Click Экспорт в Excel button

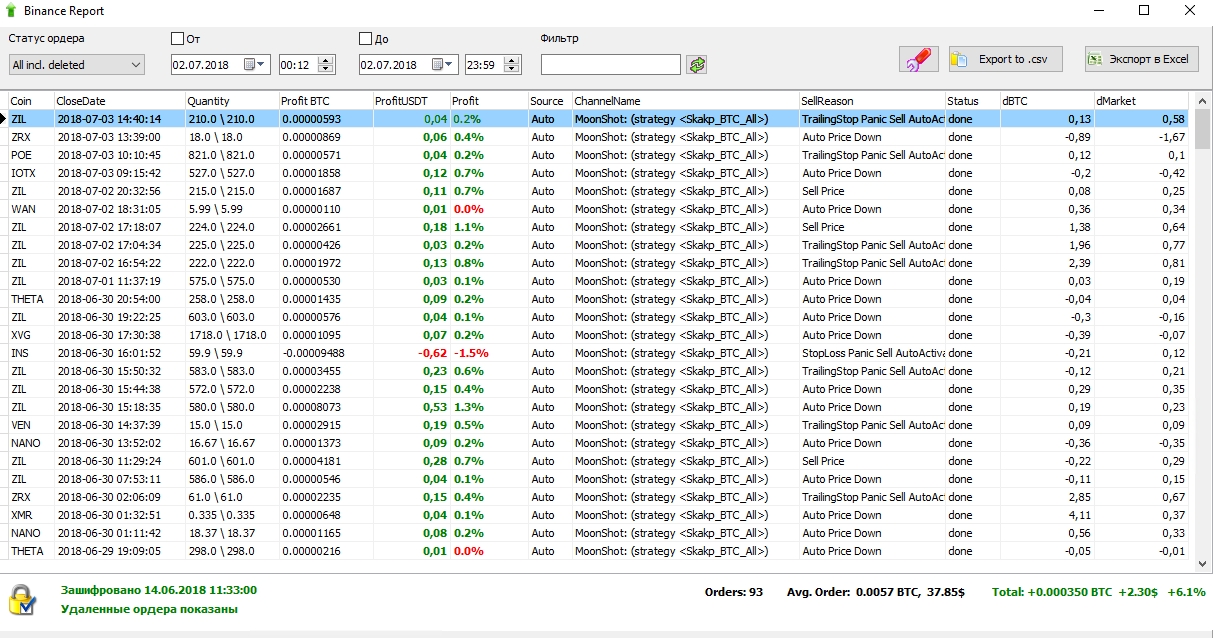coord(1141,59)
